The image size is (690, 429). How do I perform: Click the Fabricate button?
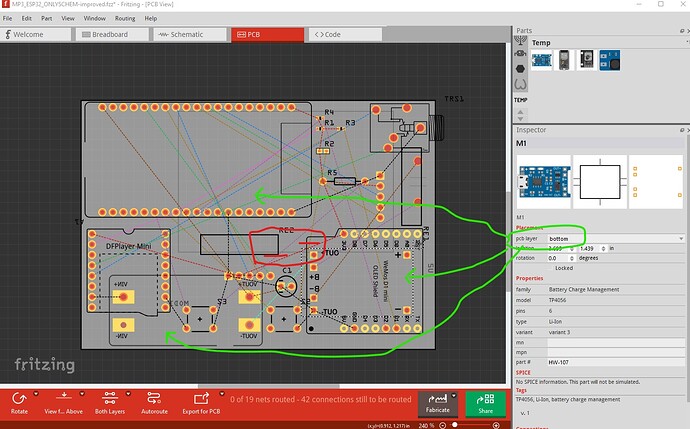pyautogui.click(x=437, y=403)
